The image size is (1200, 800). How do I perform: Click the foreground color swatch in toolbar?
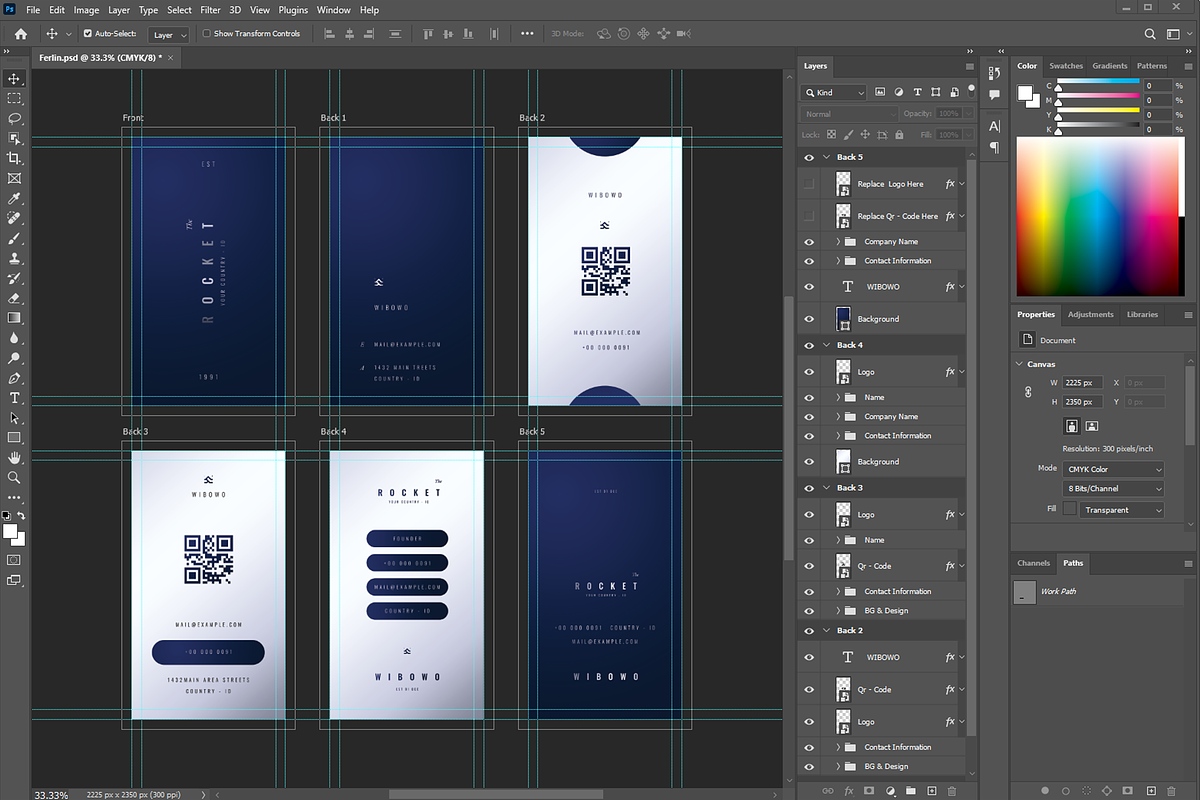[x=10, y=531]
